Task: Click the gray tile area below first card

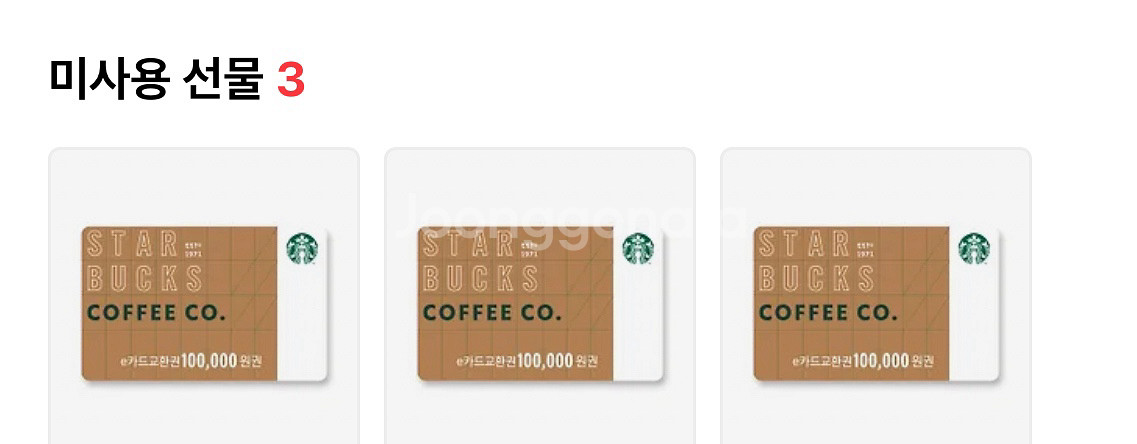Action: pos(204,414)
